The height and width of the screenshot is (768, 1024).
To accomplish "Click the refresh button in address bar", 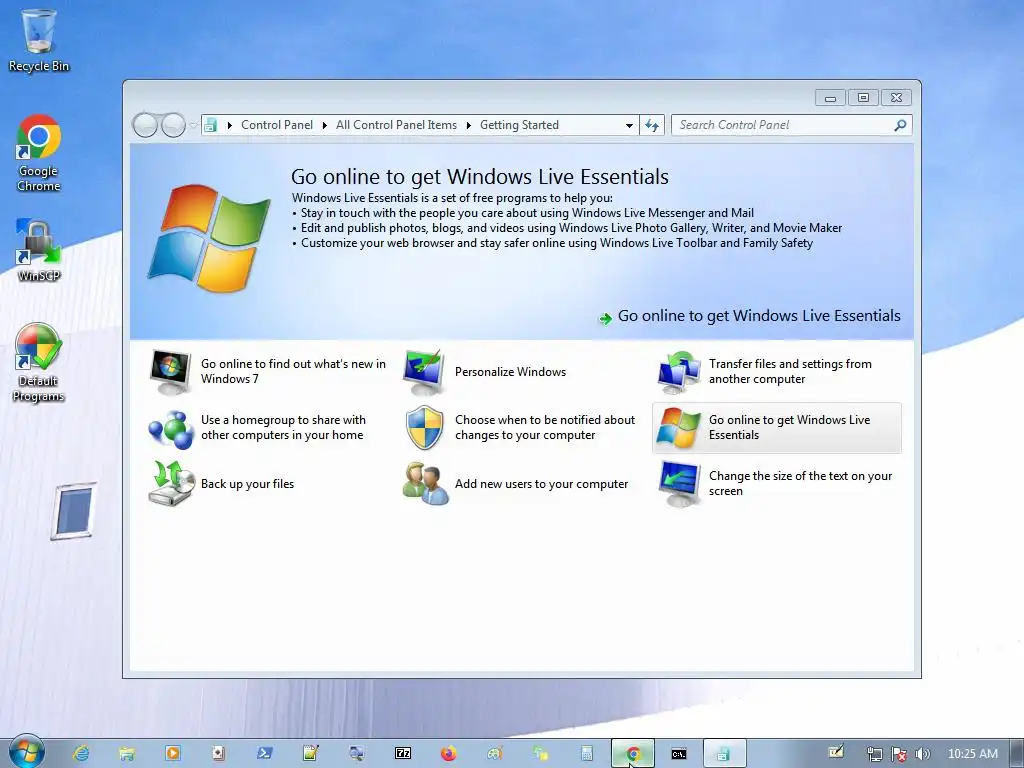I will pyautogui.click(x=652, y=125).
